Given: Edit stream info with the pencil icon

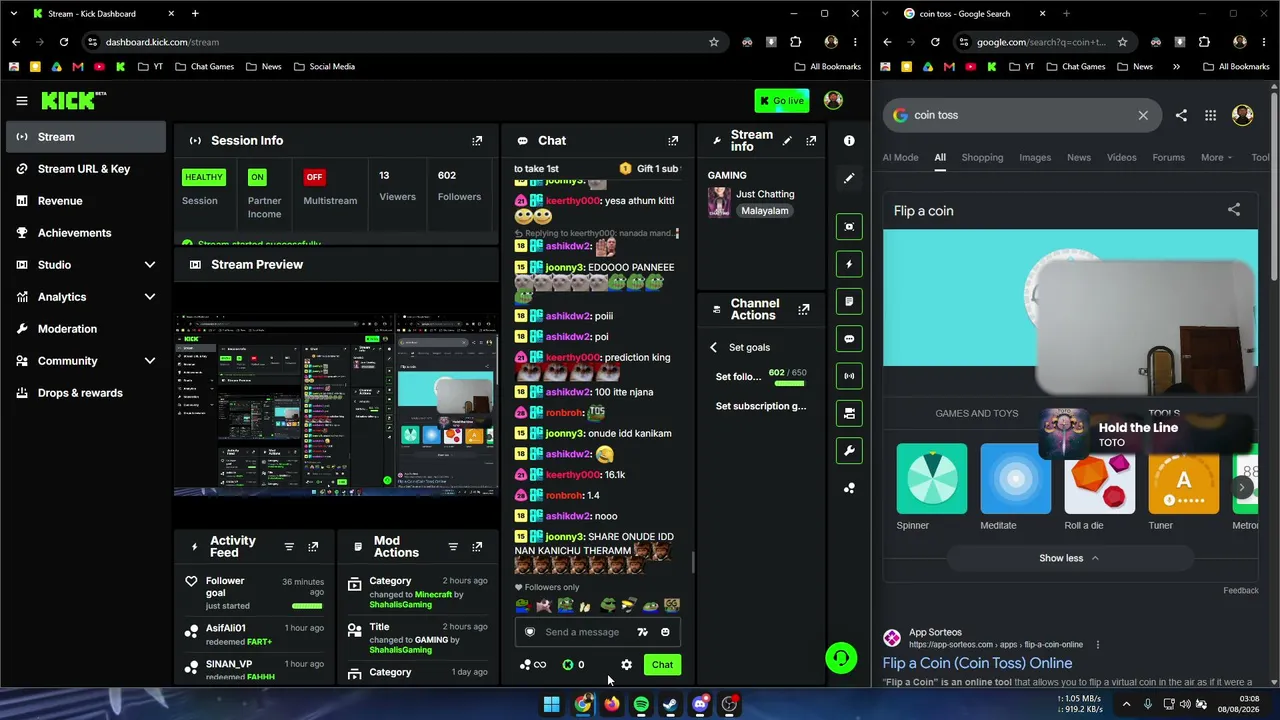Looking at the screenshot, I should pyautogui.click(x=787, y=141).
